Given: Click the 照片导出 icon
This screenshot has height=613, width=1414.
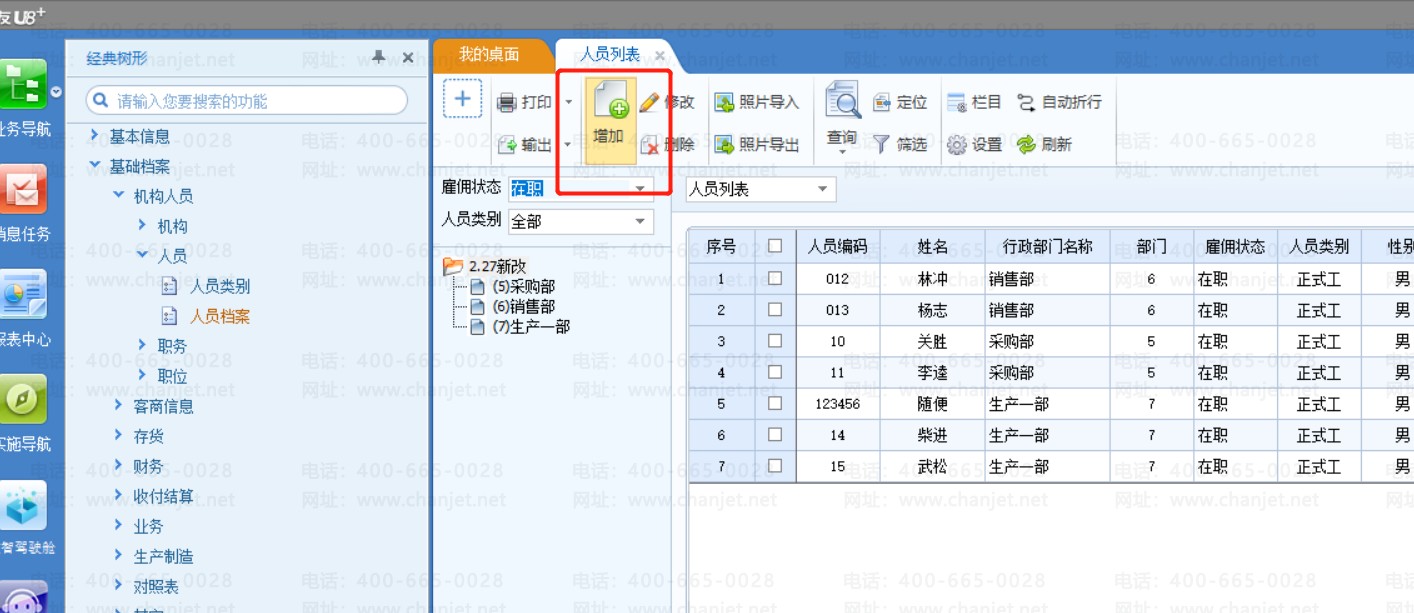Looking at the screenshot, I should click(x=725, y=145).
